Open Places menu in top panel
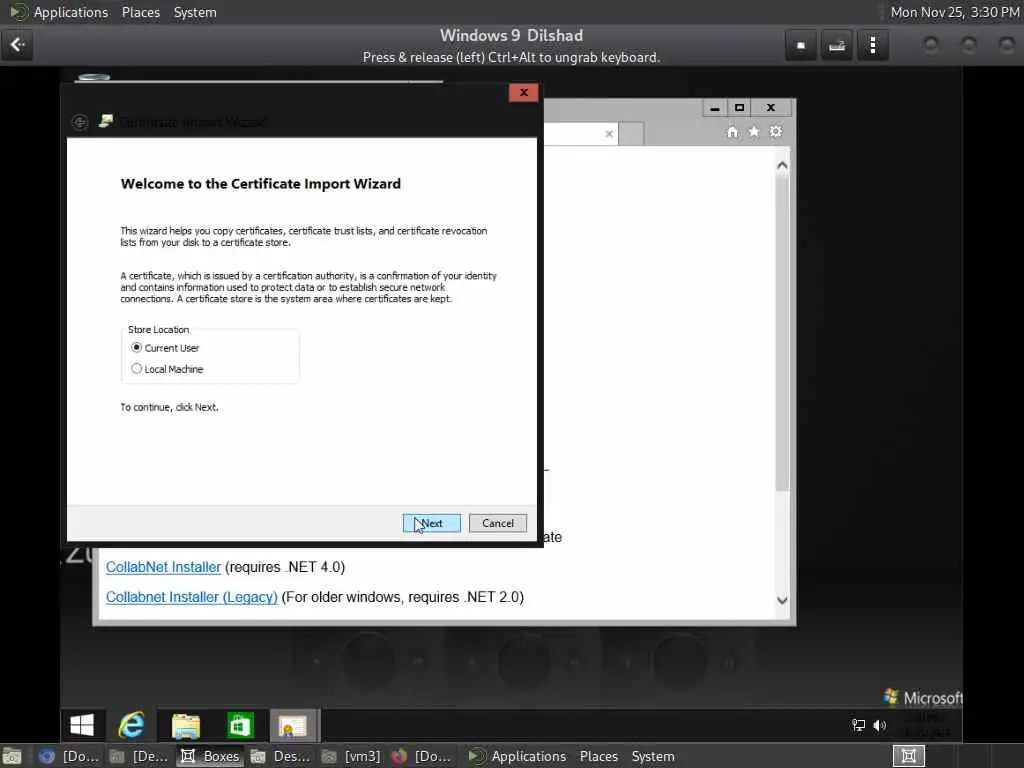Image resolution: width=1024 pixels, height=768 pixels. coord(140,12)
